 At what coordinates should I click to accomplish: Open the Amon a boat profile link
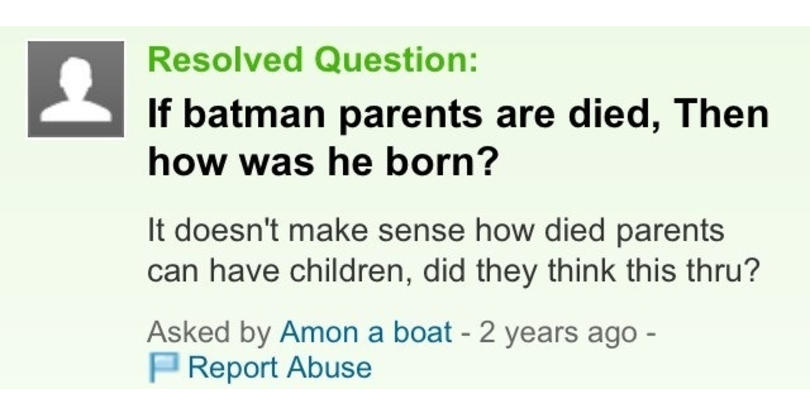[x=366, y=332]
